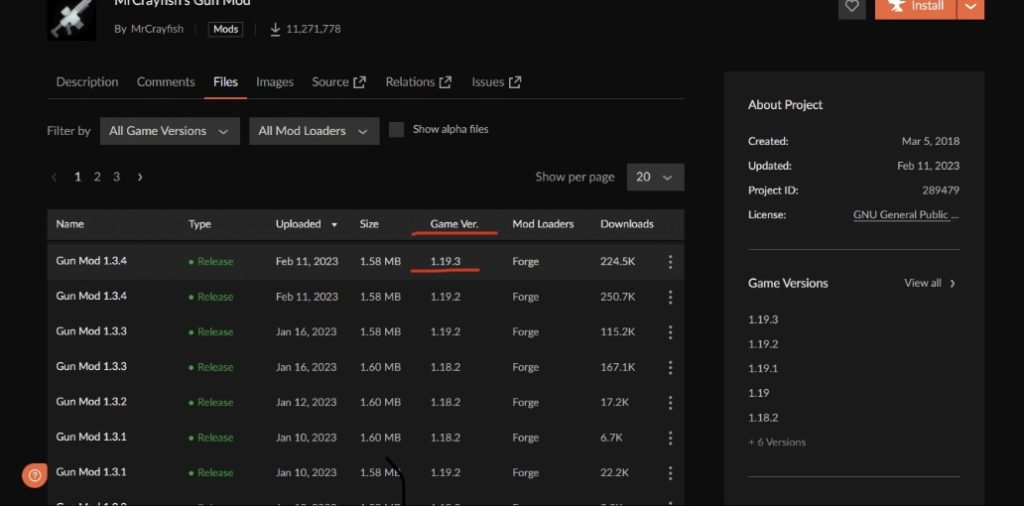
Task: Switch to the Comments tab
Action: [165, 82]
